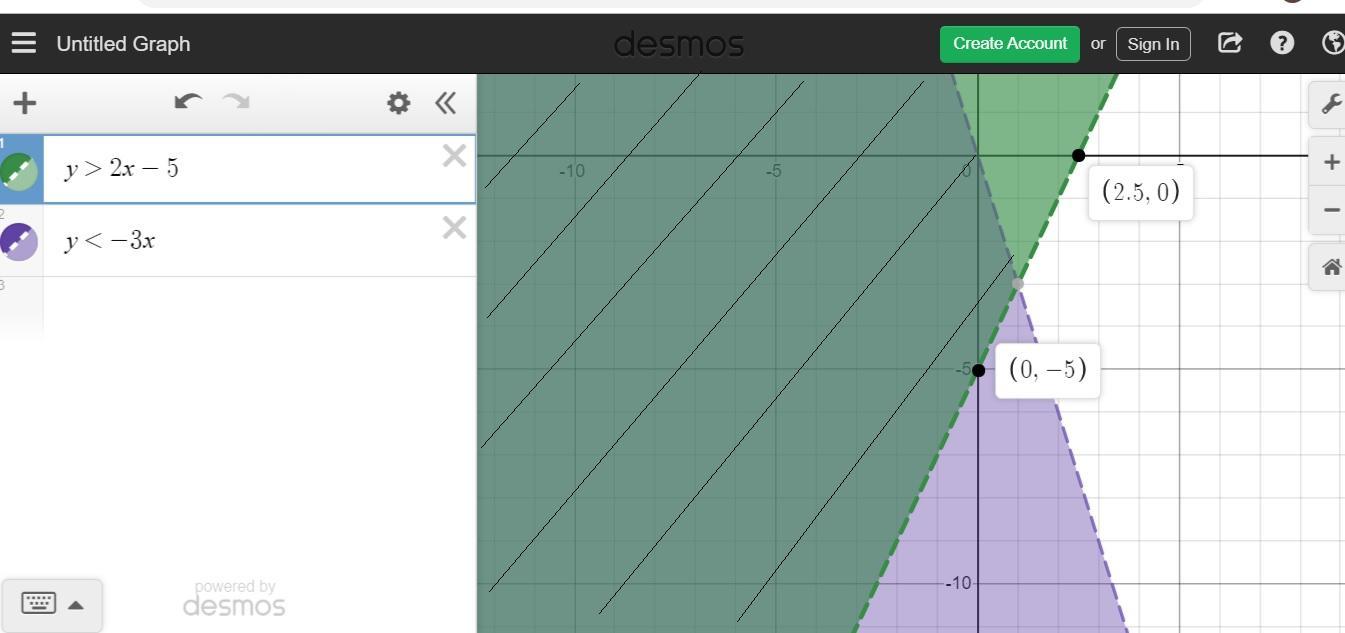Click the gray intersection point of the lines
Viewport: 1345px width, 633px height.
pos(1018,284)
